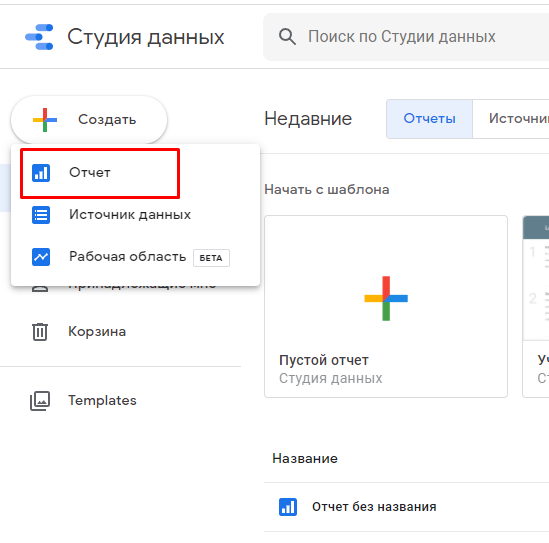The width and height of the screenshot is (549, 543).
Task: Click the Templates gallery icon
Action: 40,401
